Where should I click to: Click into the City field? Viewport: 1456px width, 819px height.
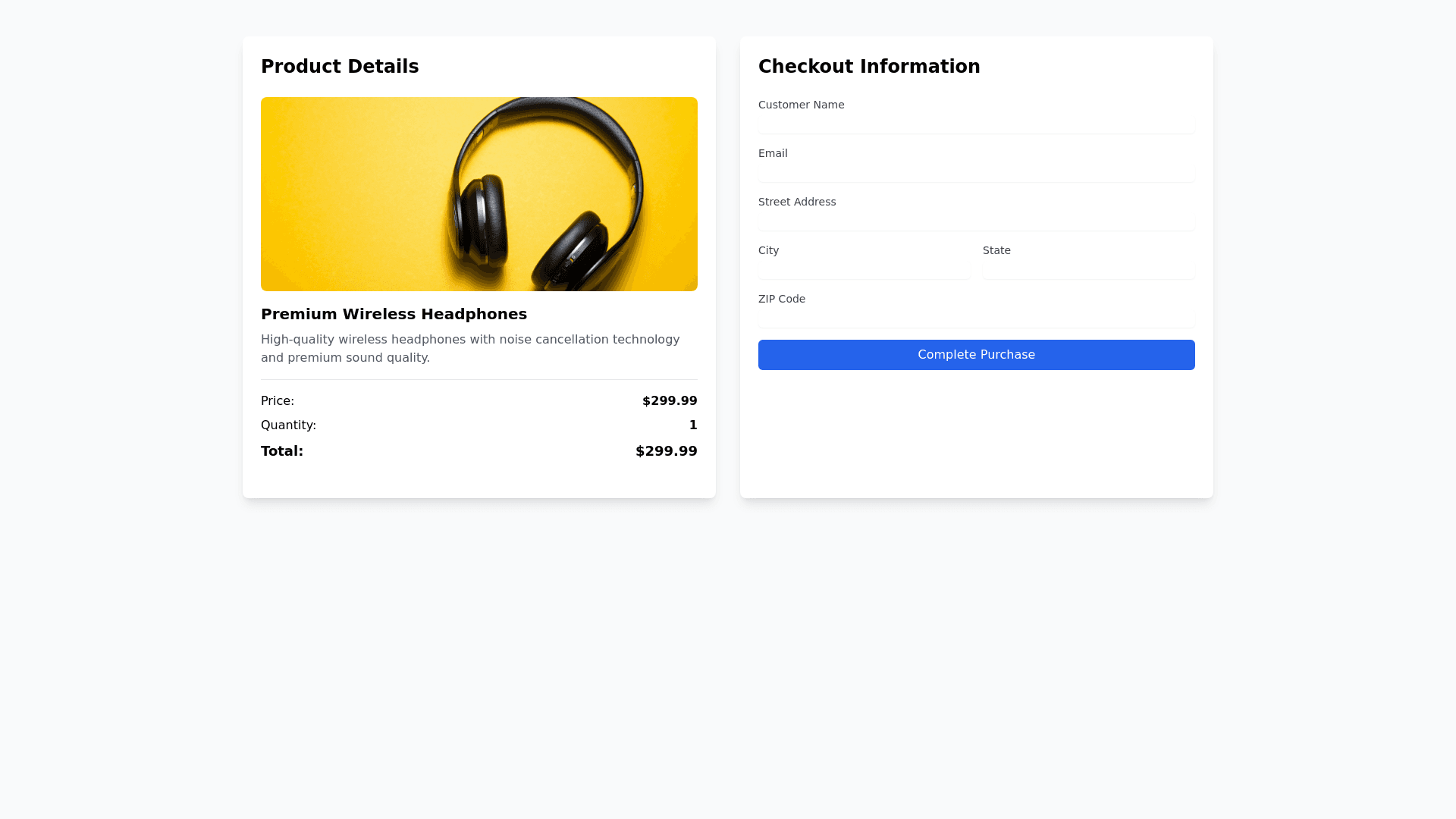[864, 270]
